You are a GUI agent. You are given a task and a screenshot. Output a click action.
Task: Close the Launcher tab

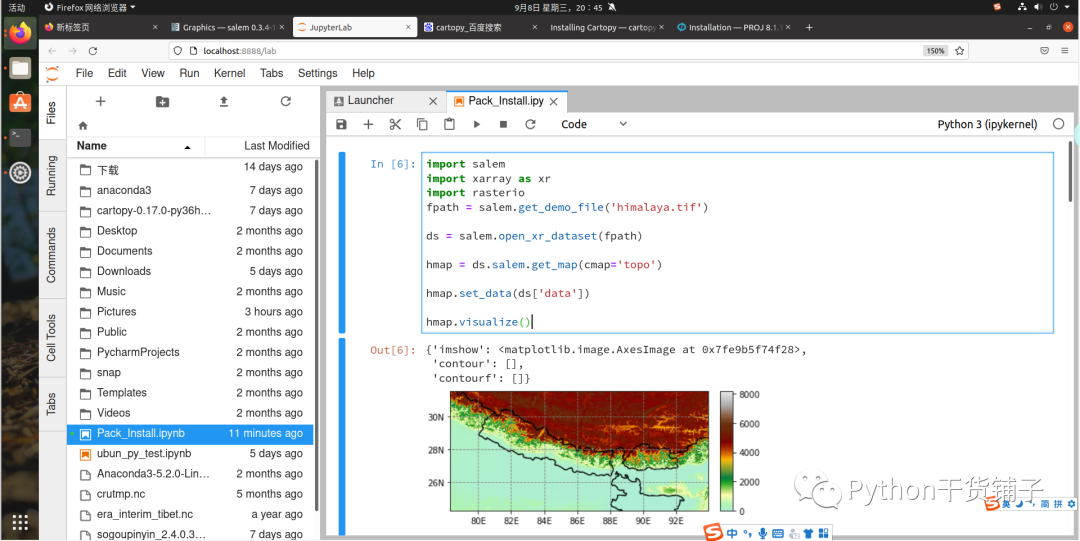[x=433, y=101]
